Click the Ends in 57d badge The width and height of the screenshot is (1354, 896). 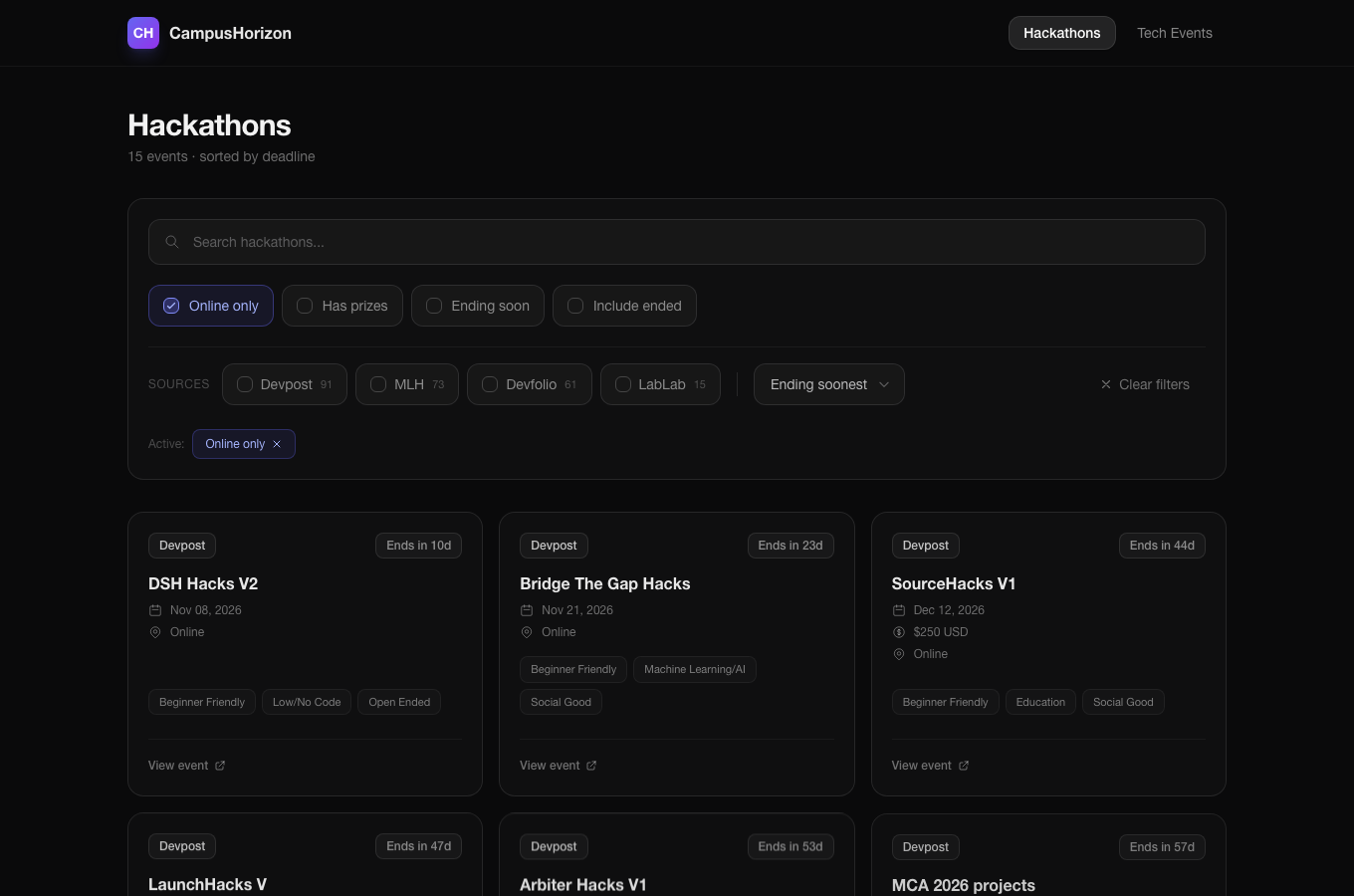[1162, 847]
